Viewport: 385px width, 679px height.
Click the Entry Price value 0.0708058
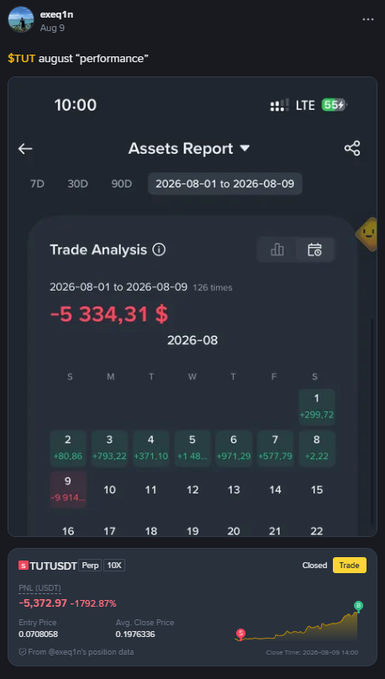[38, 634]
